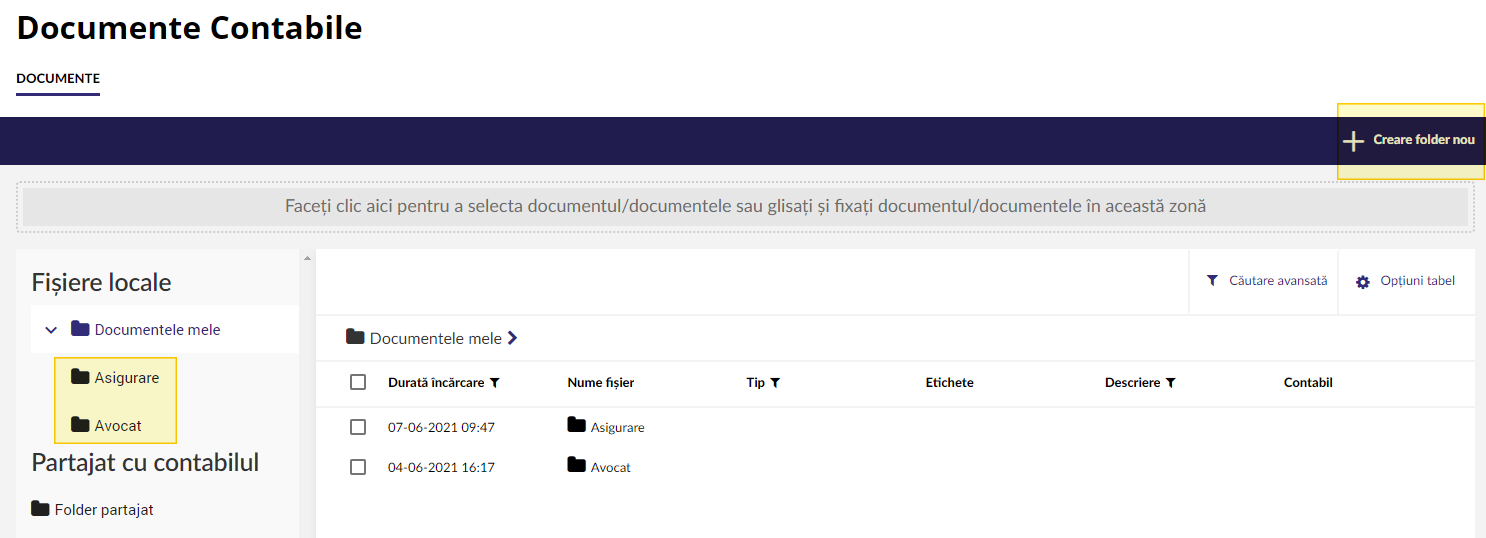This screenshot has height=538, width=1486.
Task: Click the Opțiuni tabel gear icon
Action: pos(1362,282)
